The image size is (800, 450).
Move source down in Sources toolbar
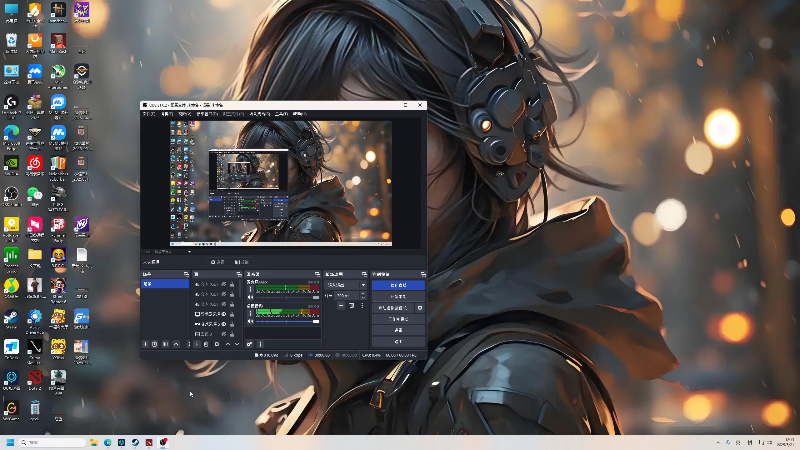237,344
